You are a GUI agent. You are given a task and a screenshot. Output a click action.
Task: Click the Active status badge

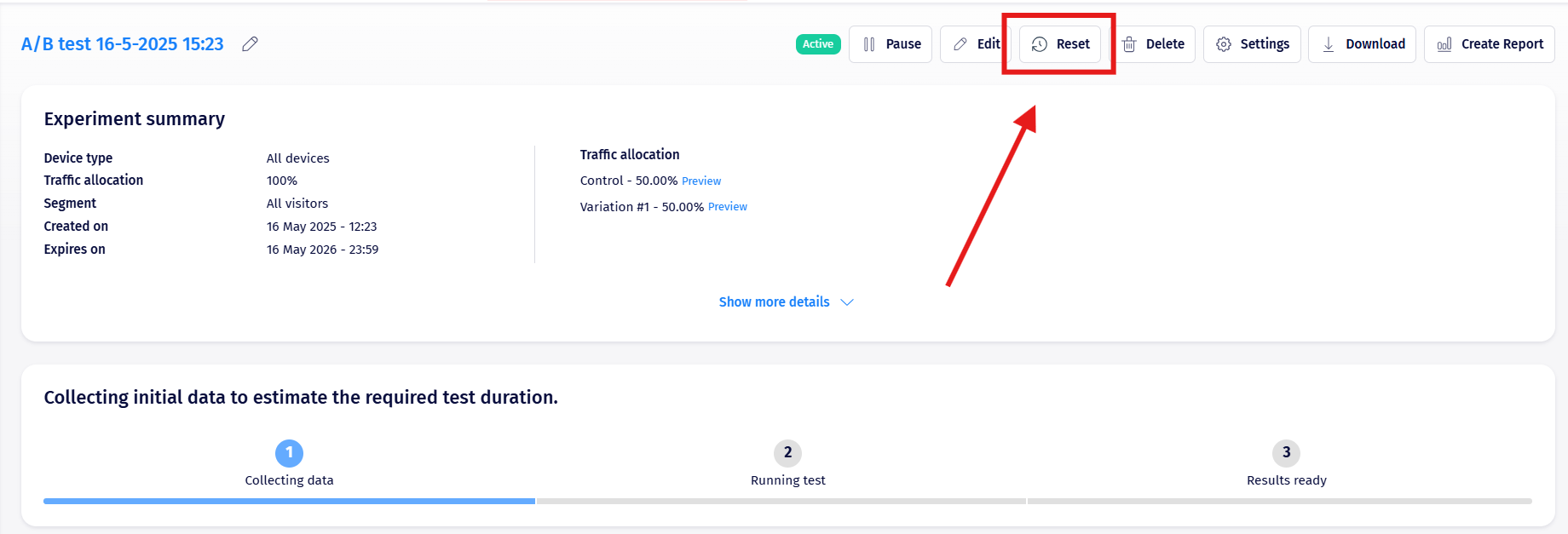pyautogui.click(x=818, y=44)
